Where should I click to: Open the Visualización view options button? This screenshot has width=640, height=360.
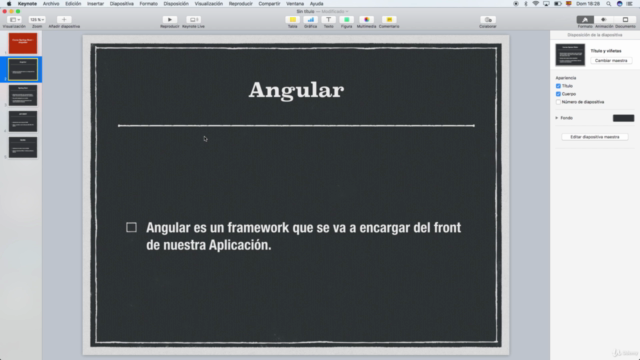click(x=14, y=20)
